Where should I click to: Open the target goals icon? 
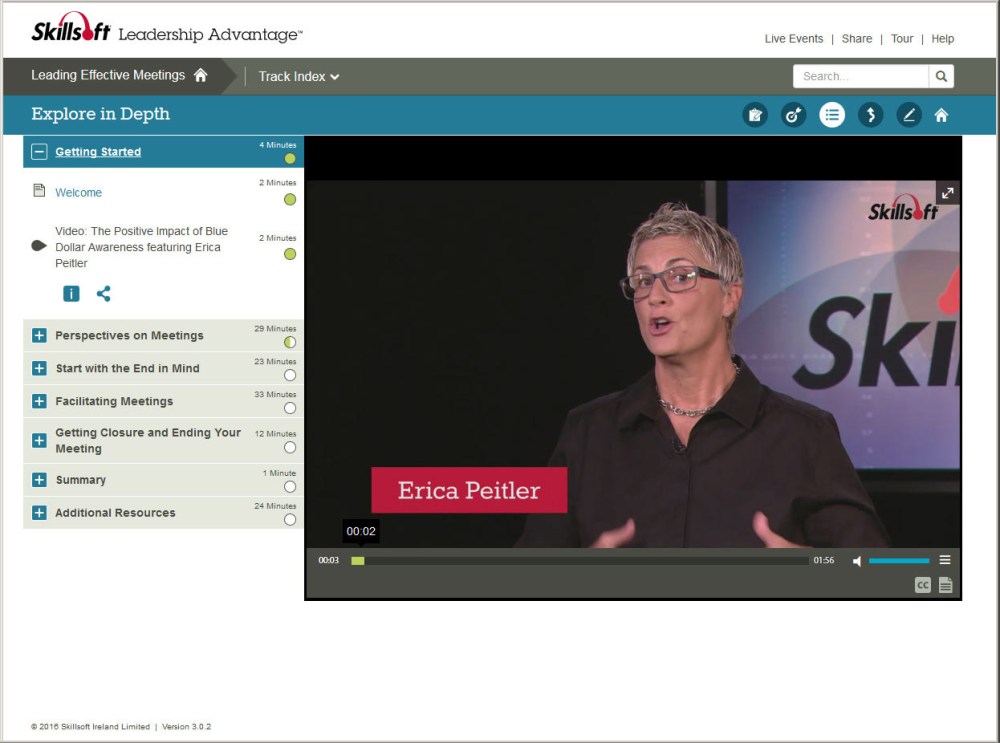[x=793, y=115]
